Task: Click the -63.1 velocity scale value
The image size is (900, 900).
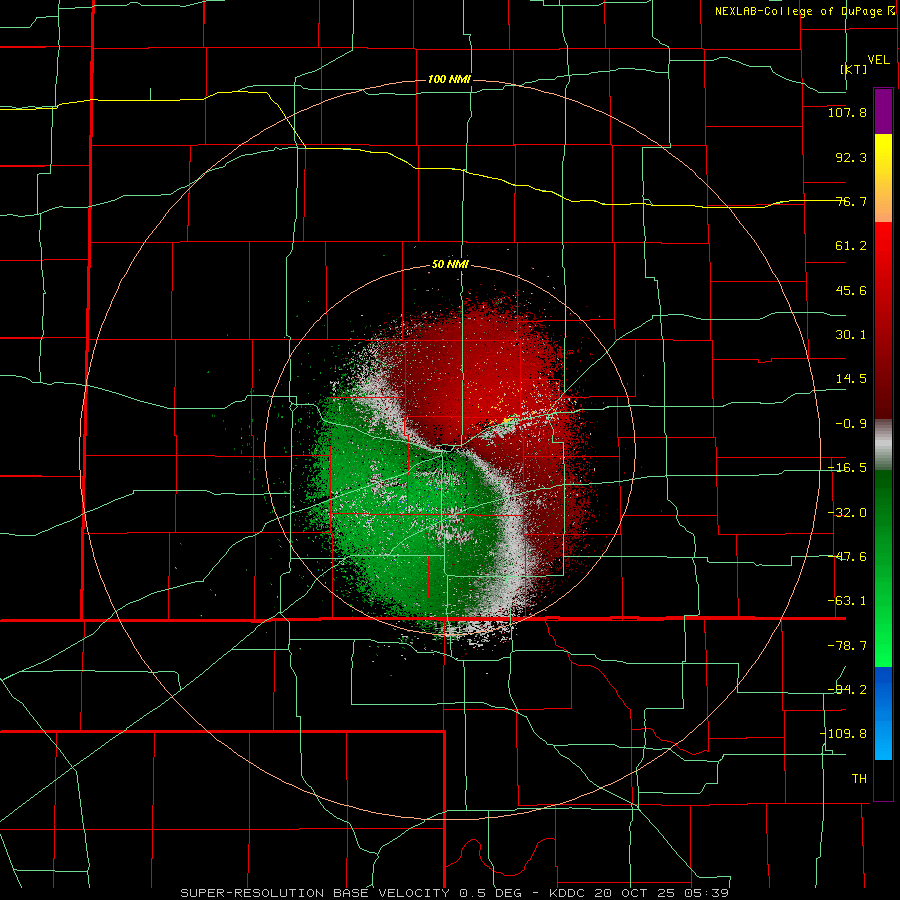Action: [847, 601]
